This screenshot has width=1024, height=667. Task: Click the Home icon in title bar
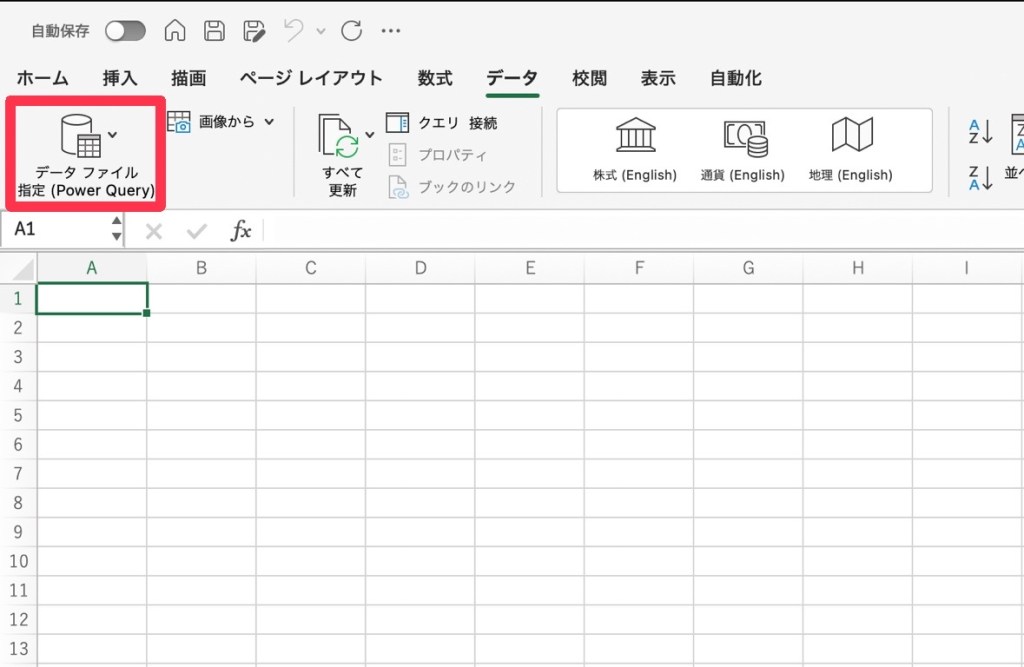pos(175,31)
